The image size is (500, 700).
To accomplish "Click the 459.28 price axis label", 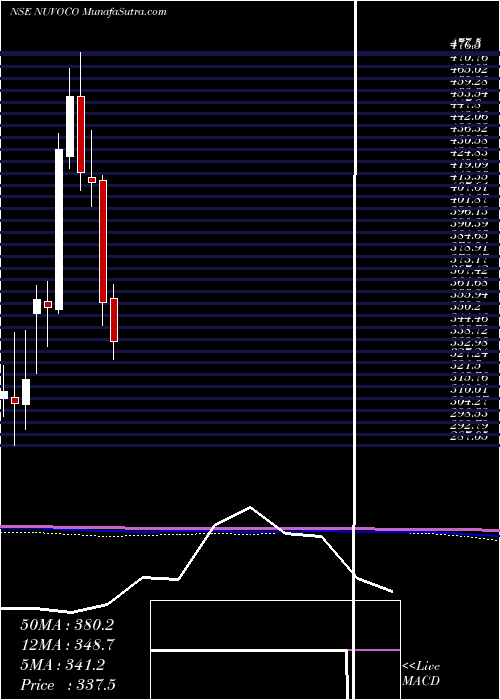I will pyautogui.click(x=470, y=82).
